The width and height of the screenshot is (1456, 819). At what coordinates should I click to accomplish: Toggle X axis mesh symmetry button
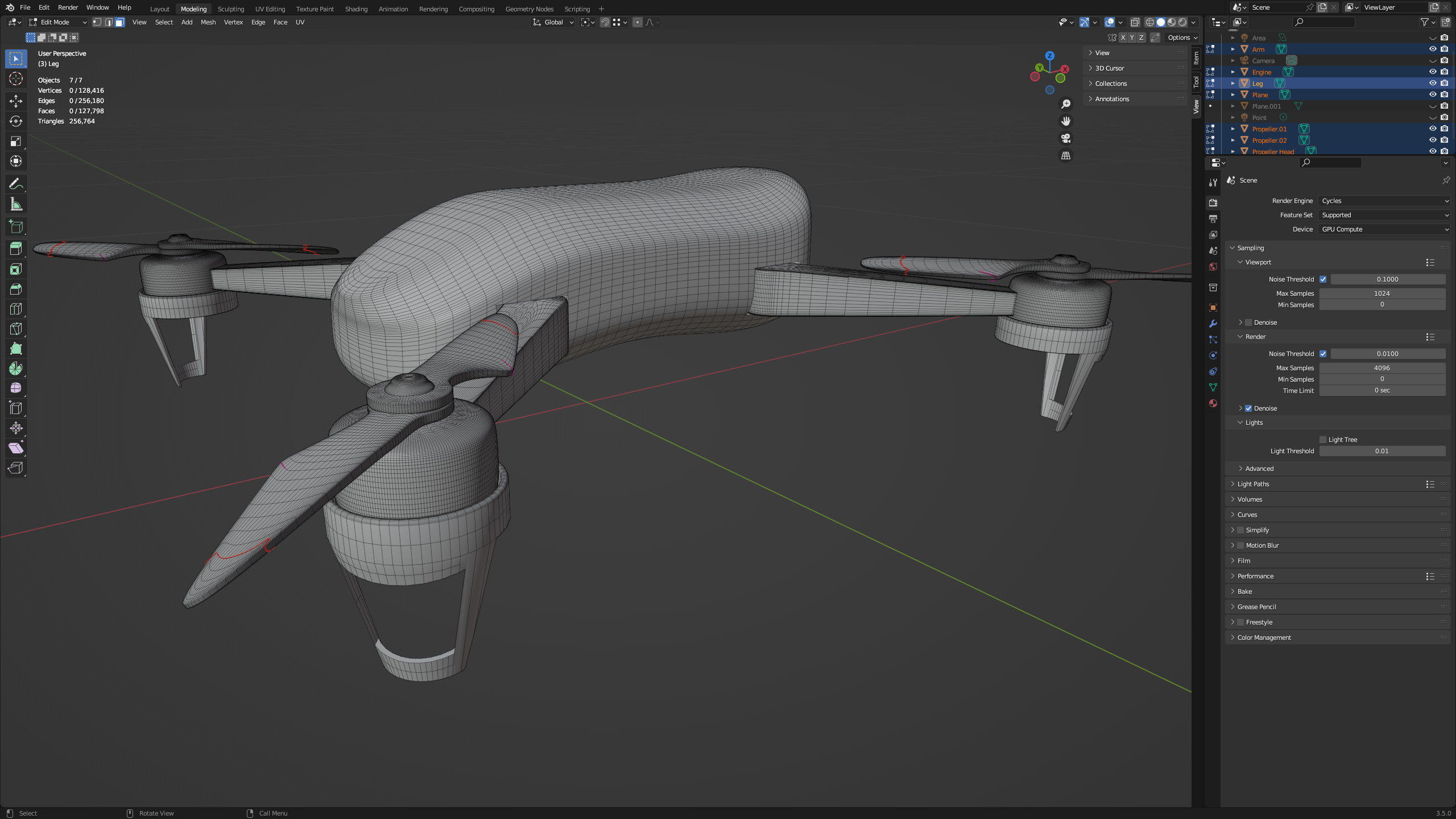pos(1123,38)
